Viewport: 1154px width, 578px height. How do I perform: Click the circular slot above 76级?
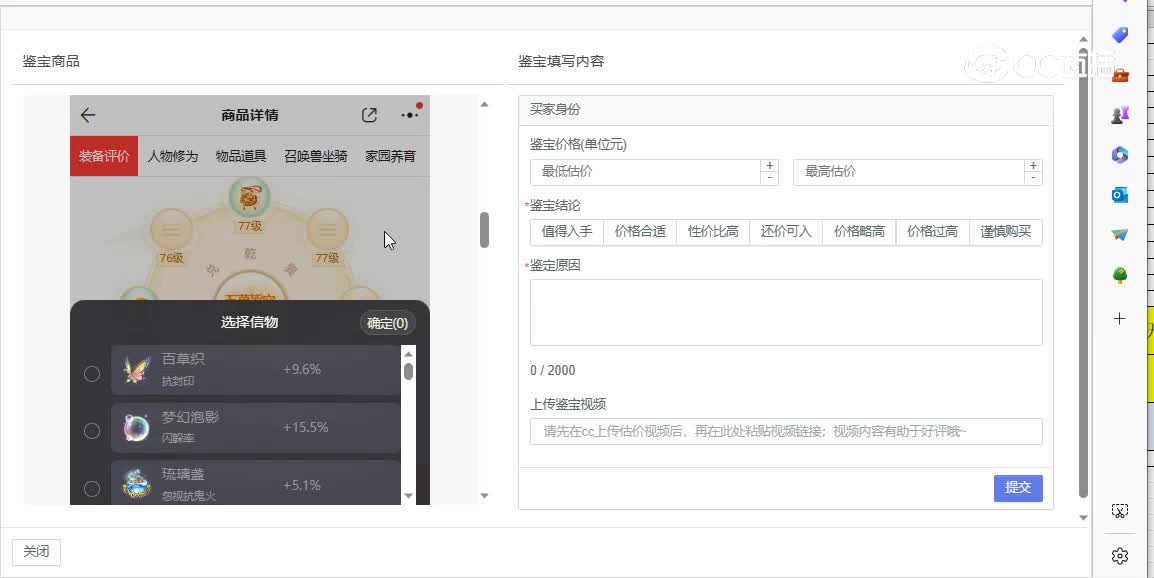point(171,230)
